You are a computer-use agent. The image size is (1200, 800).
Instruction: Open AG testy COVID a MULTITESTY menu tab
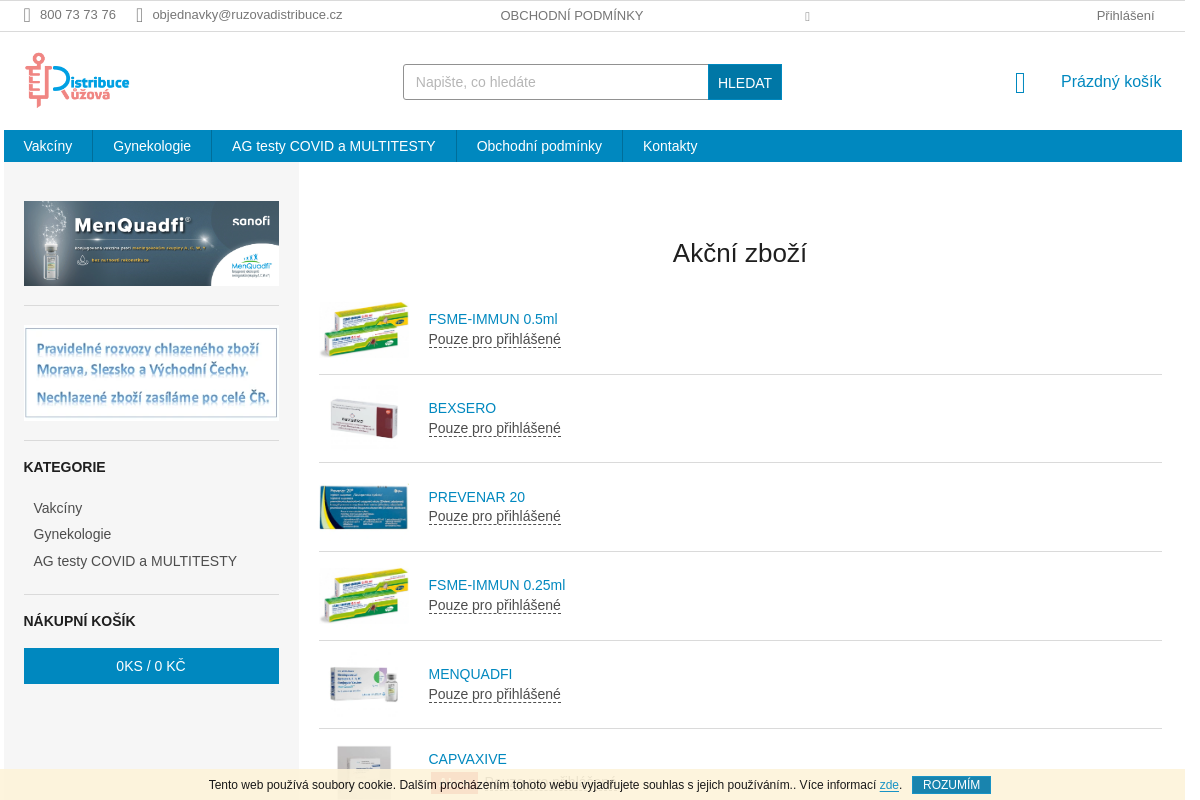334,146
